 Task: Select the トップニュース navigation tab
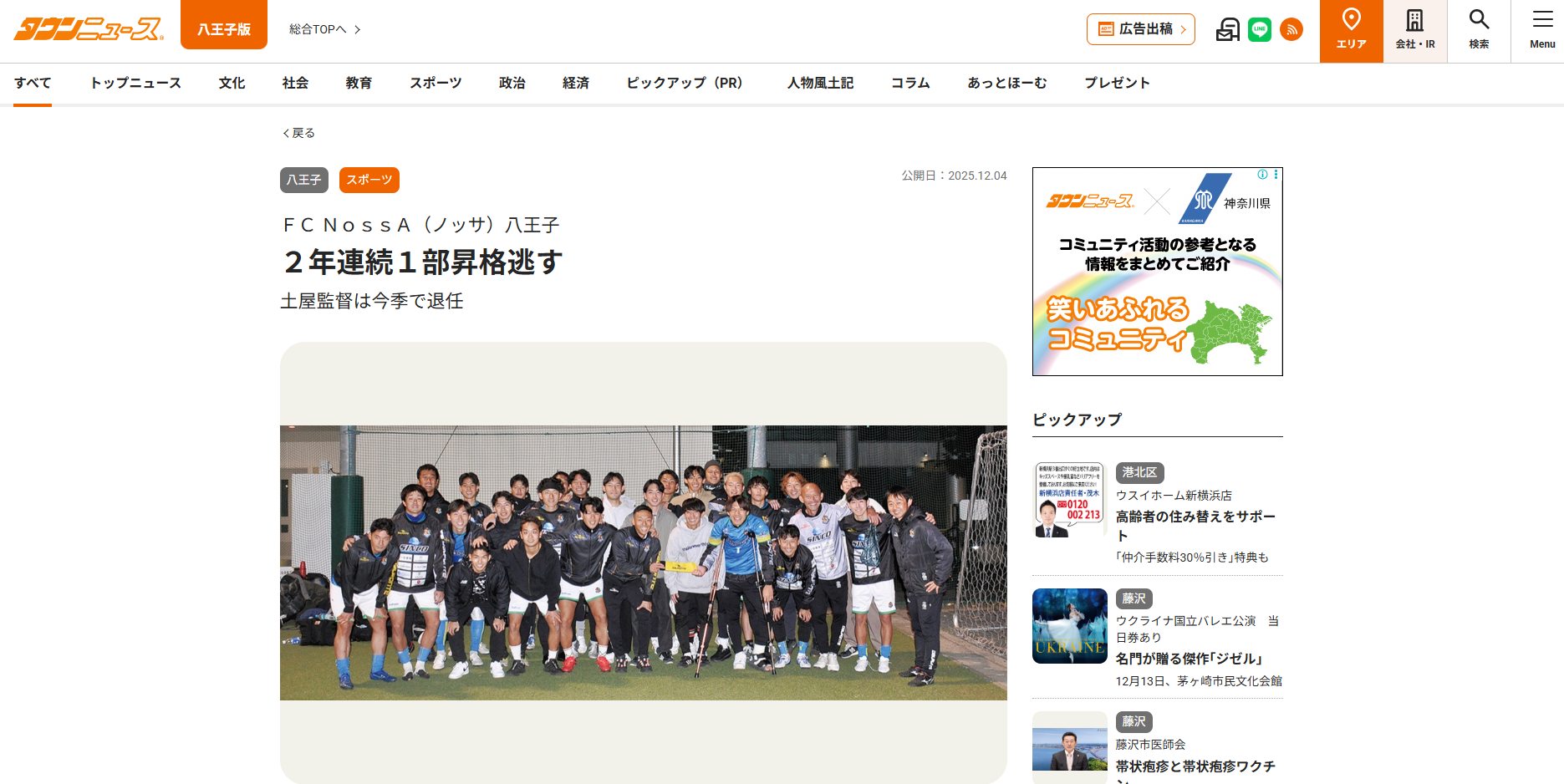[x=135, y=83]
